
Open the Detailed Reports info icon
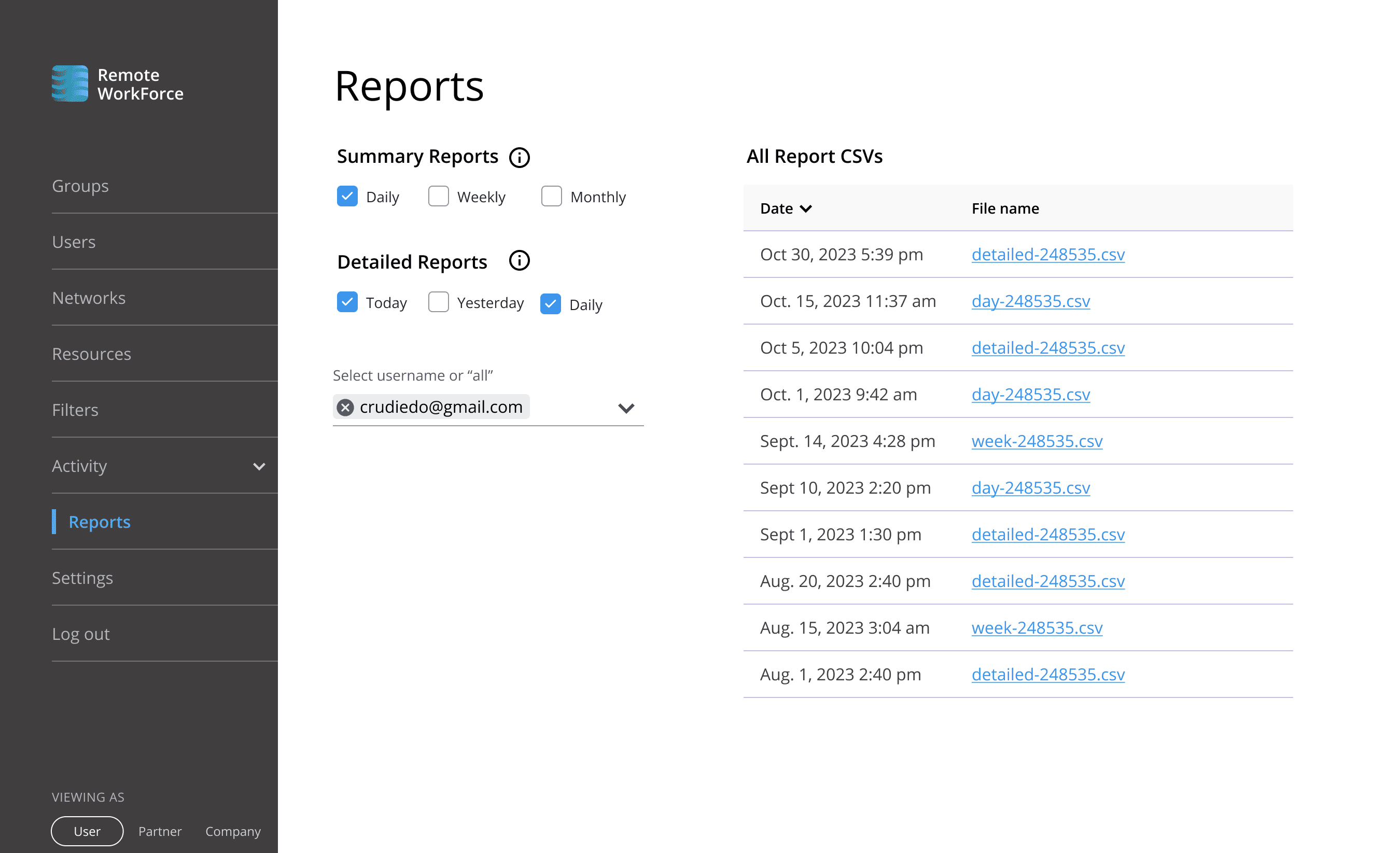pyautogui.click(x=519, y=261)
